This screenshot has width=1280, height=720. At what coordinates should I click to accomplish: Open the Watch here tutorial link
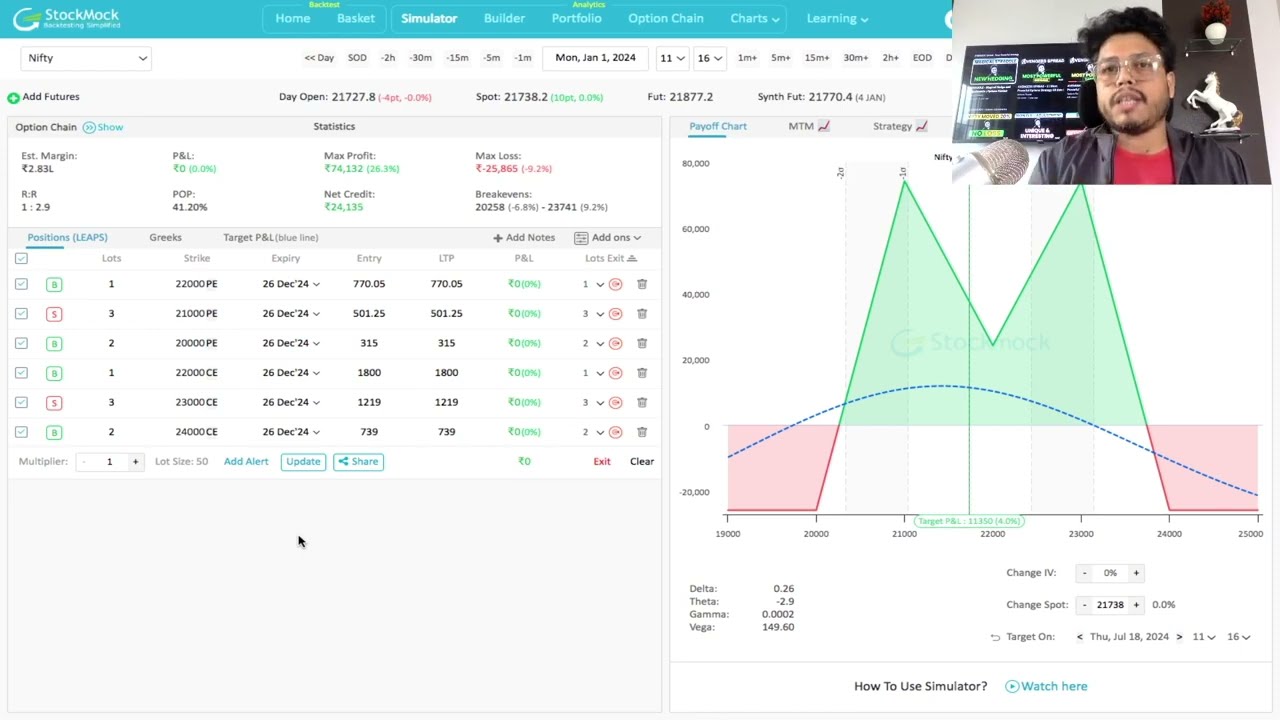1046,687
